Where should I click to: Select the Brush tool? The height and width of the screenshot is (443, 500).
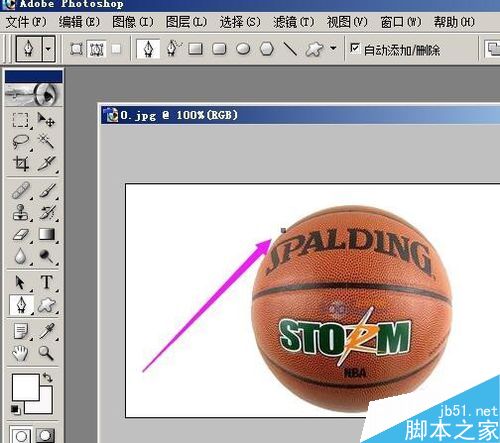(47, 190)
